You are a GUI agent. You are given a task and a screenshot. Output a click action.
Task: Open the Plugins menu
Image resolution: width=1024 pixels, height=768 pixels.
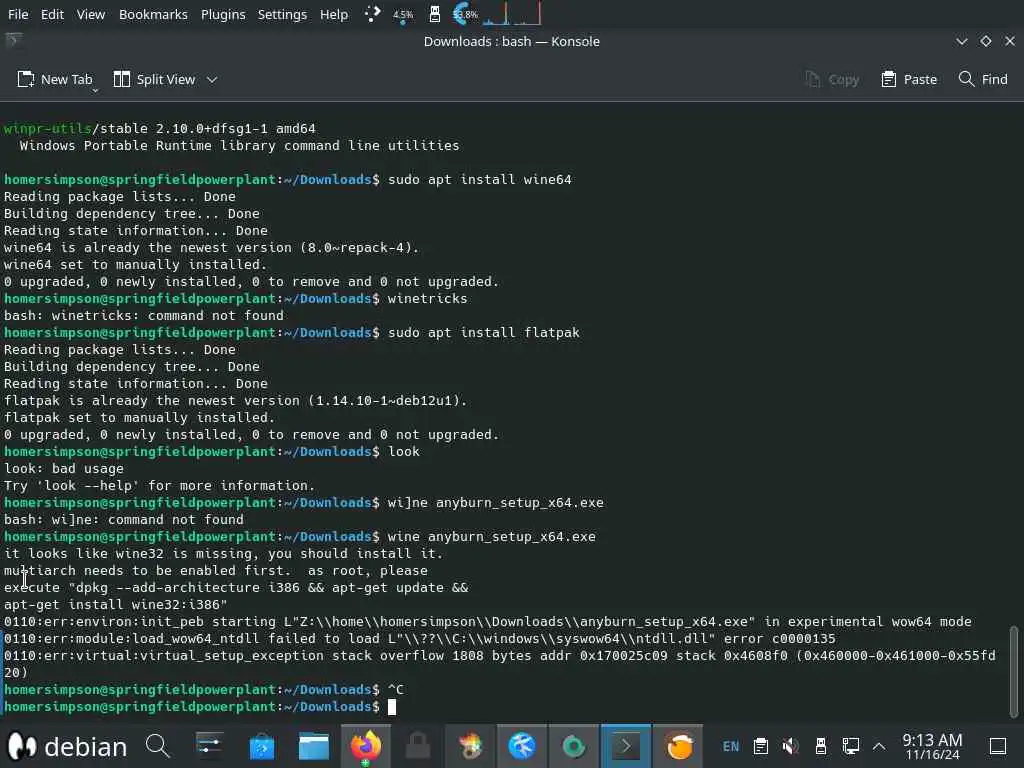pyautogui.click(x=223, y=14)
